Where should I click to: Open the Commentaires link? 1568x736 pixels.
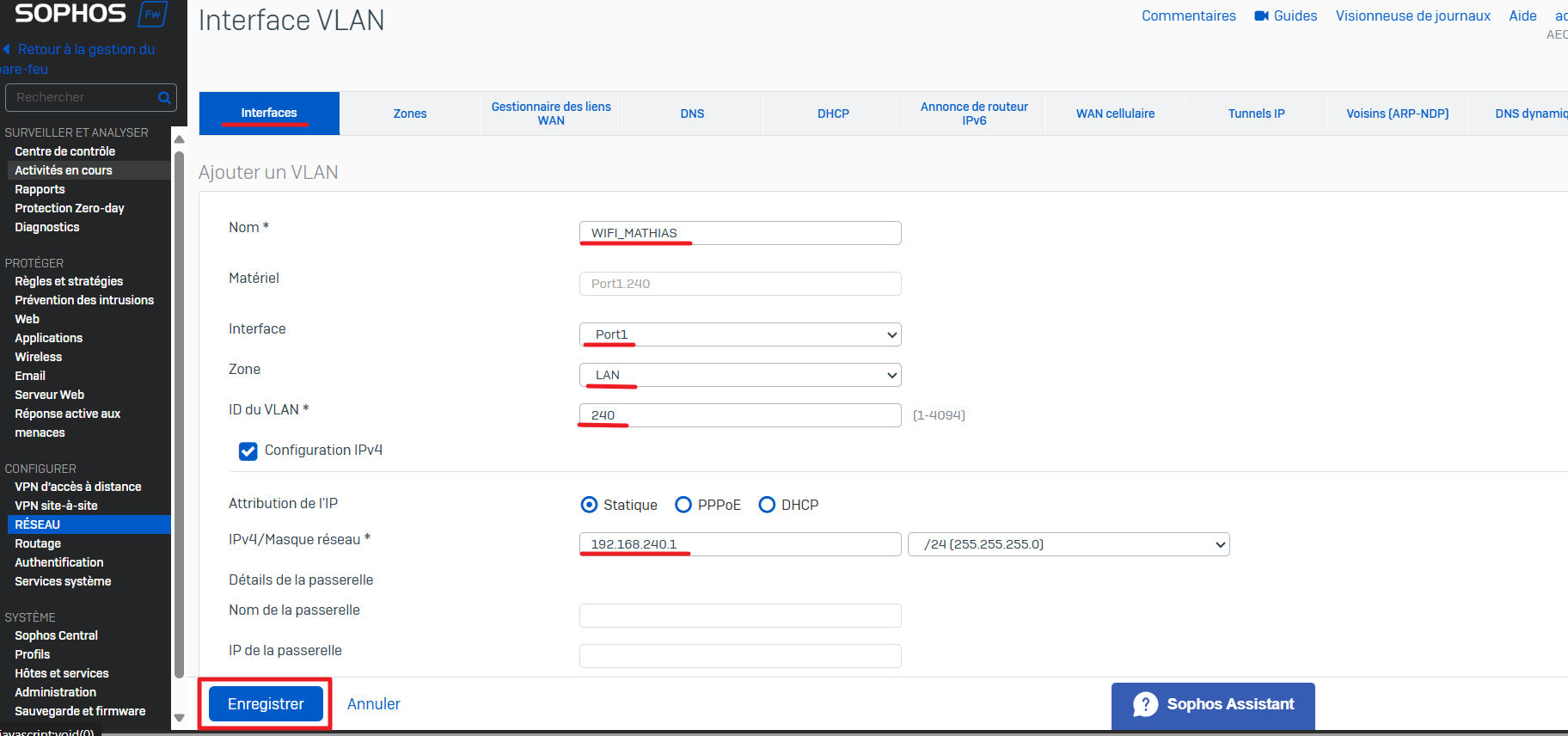click(1189, 16)
